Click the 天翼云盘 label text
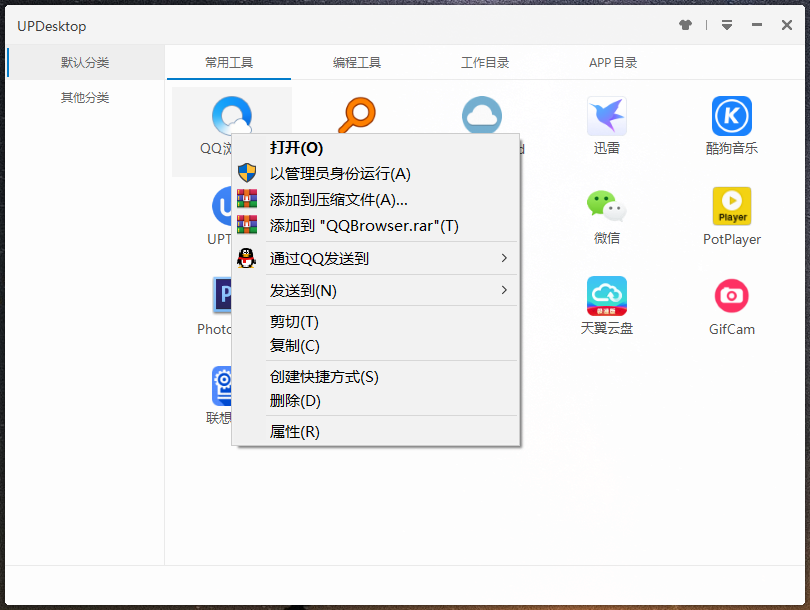 click(x=606, y=329)
